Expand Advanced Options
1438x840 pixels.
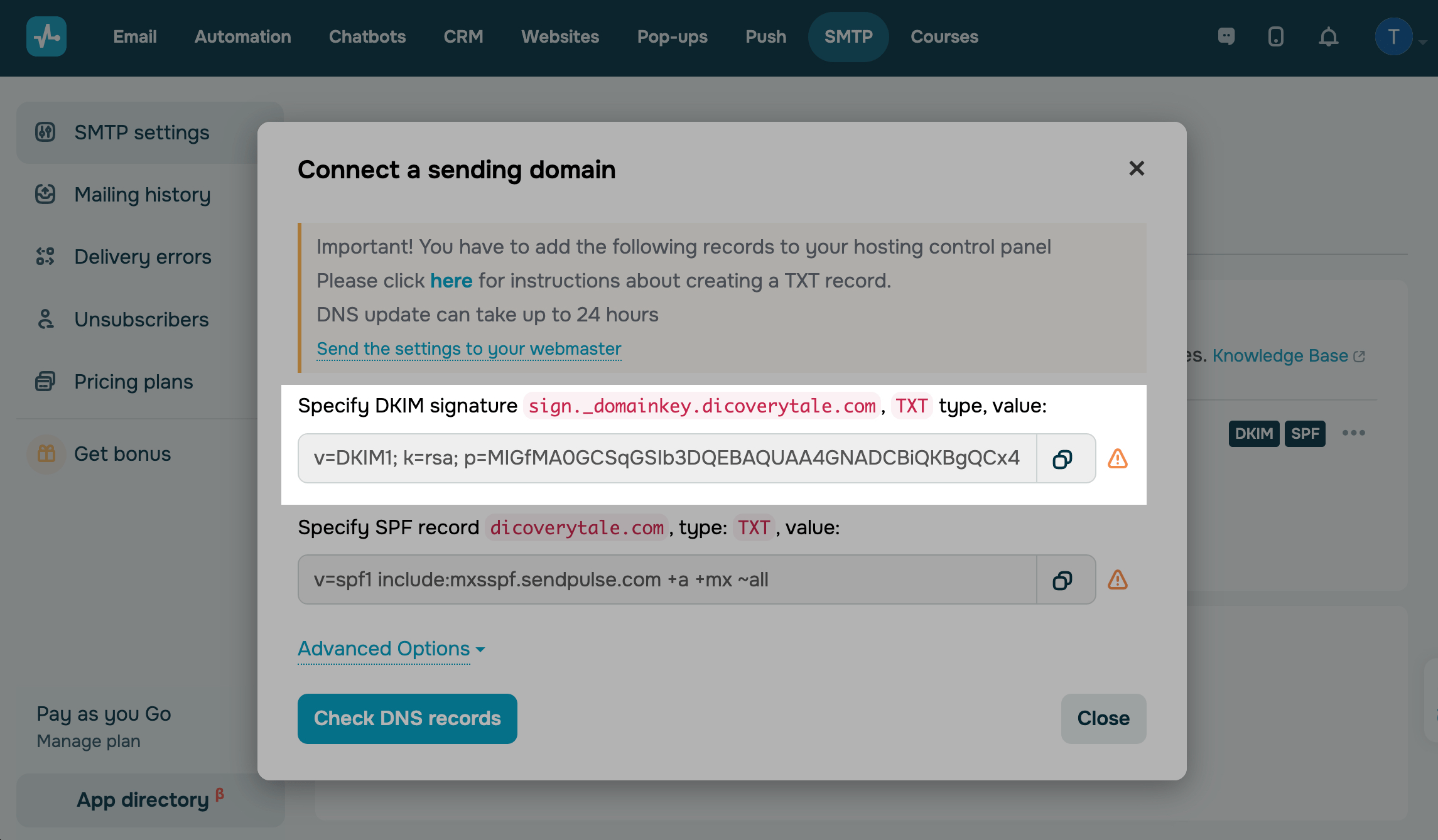[391, 649]
